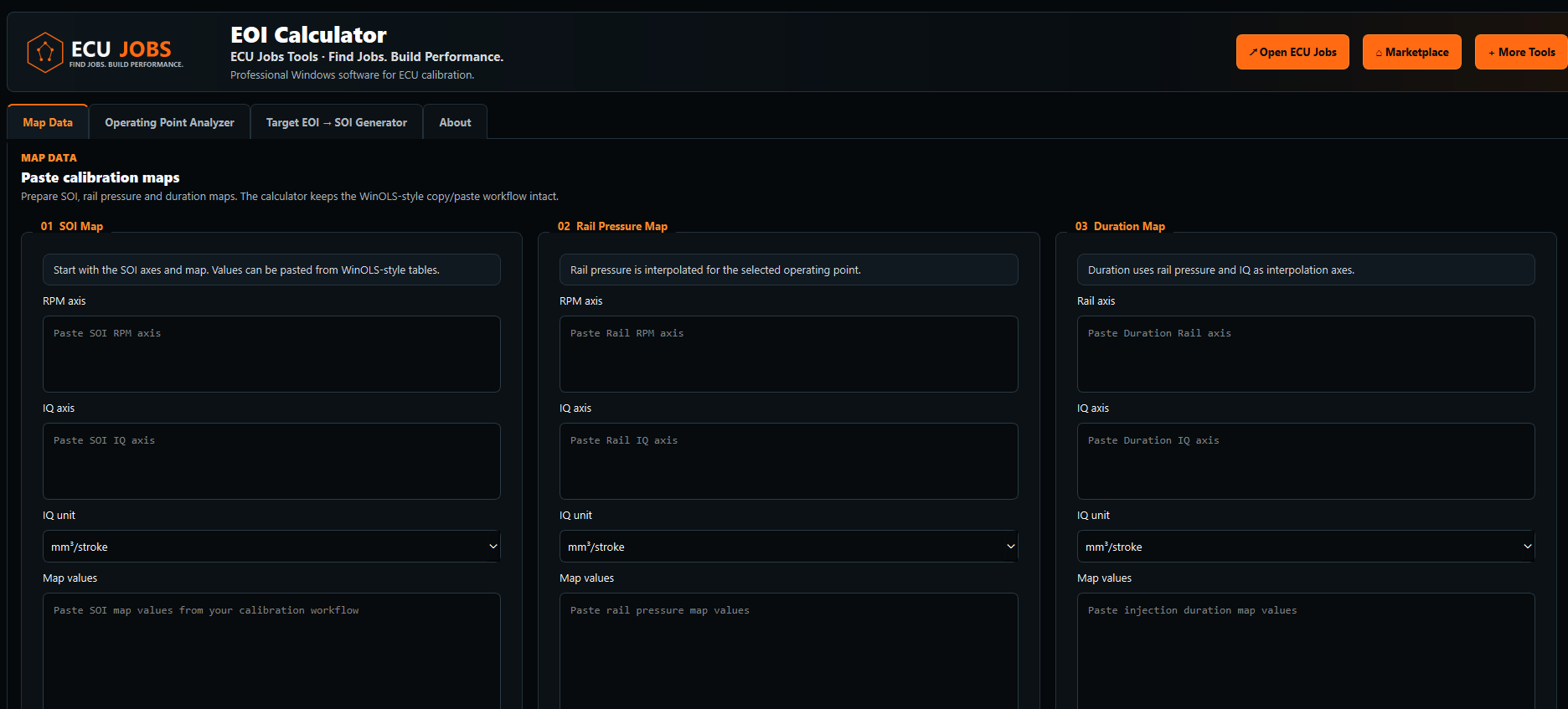Click the '02 Rail Pressure Map' section title
1568x709 pixels.
tap(612, 226)
